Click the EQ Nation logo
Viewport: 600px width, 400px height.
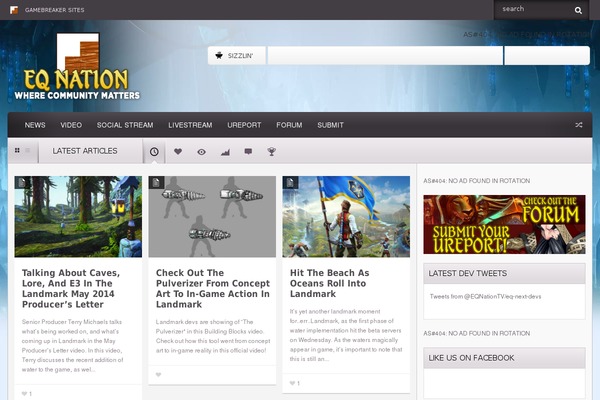(x=77, y=67)
